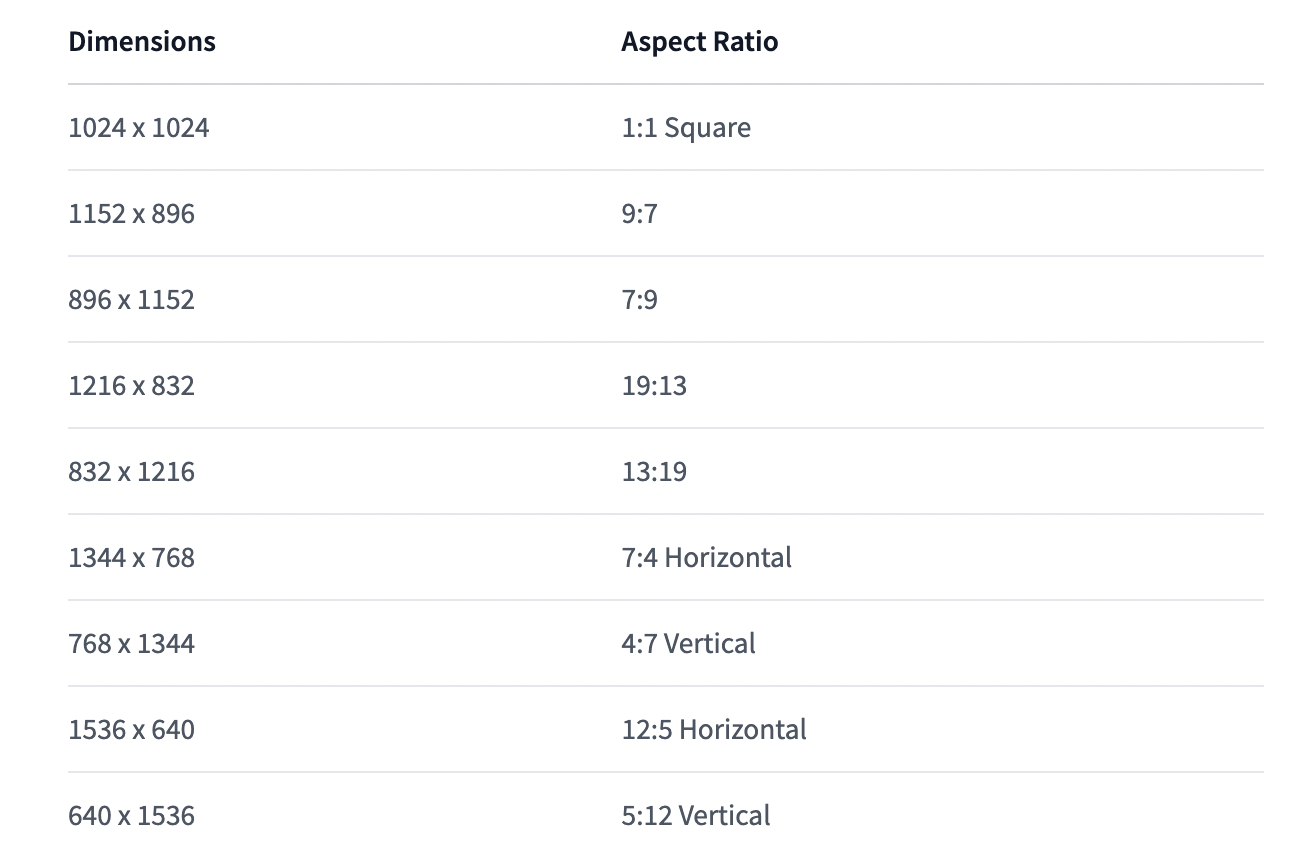
Task: Click the 13:19 aspect ratio text
Action: (x=654, y=472)
